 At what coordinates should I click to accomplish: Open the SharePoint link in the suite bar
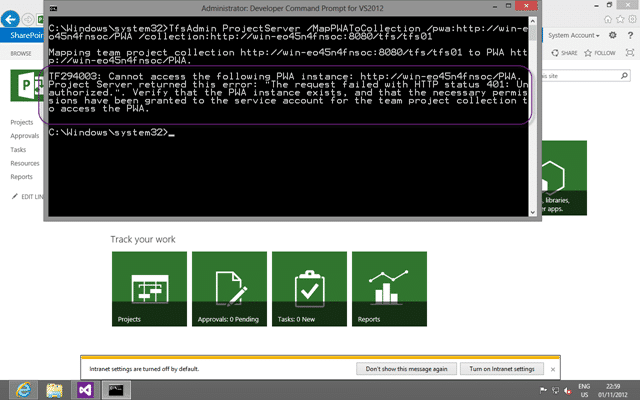[x=27, y=35]
